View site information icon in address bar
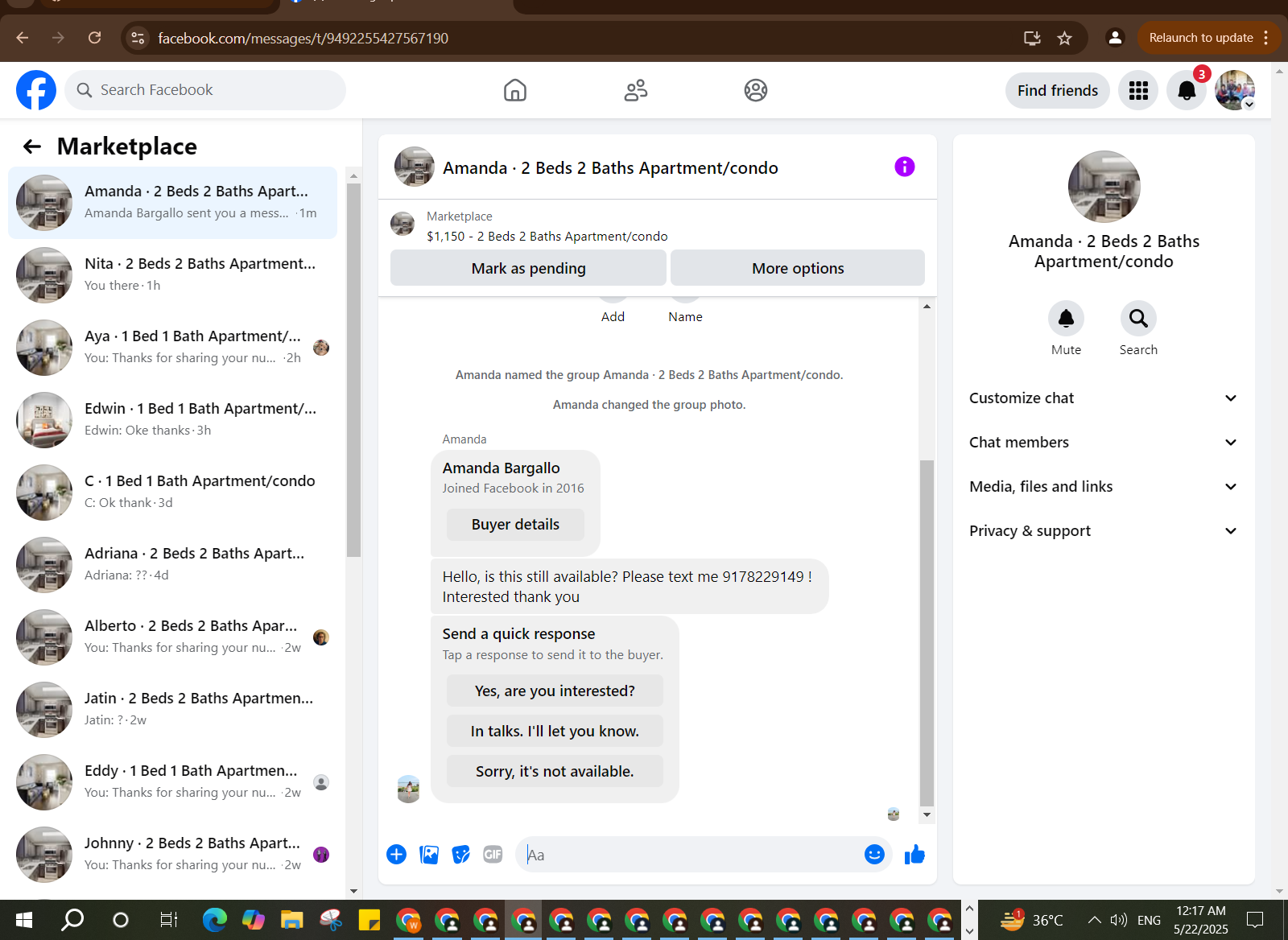 [x=138, y=38]
